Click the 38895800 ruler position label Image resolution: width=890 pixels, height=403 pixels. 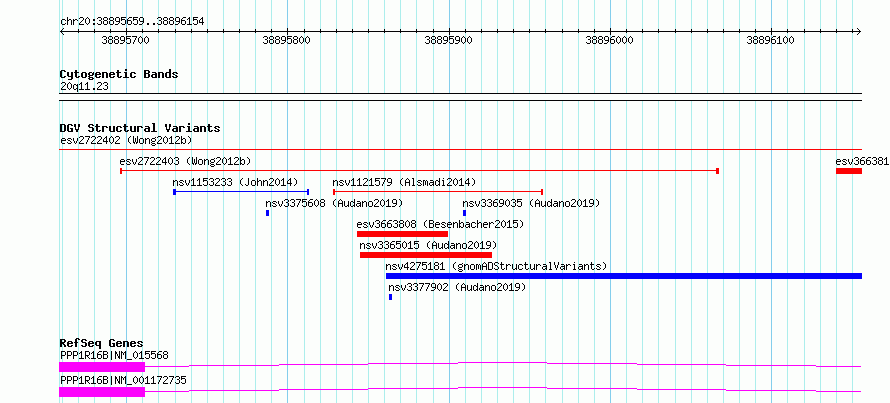point(287,40)
